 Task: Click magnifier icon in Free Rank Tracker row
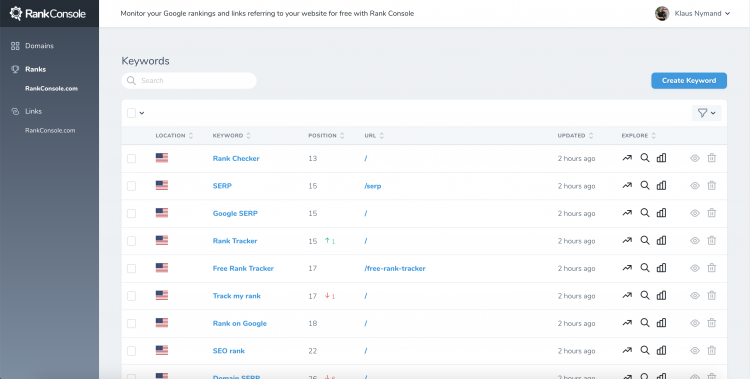tap(645, 268)
